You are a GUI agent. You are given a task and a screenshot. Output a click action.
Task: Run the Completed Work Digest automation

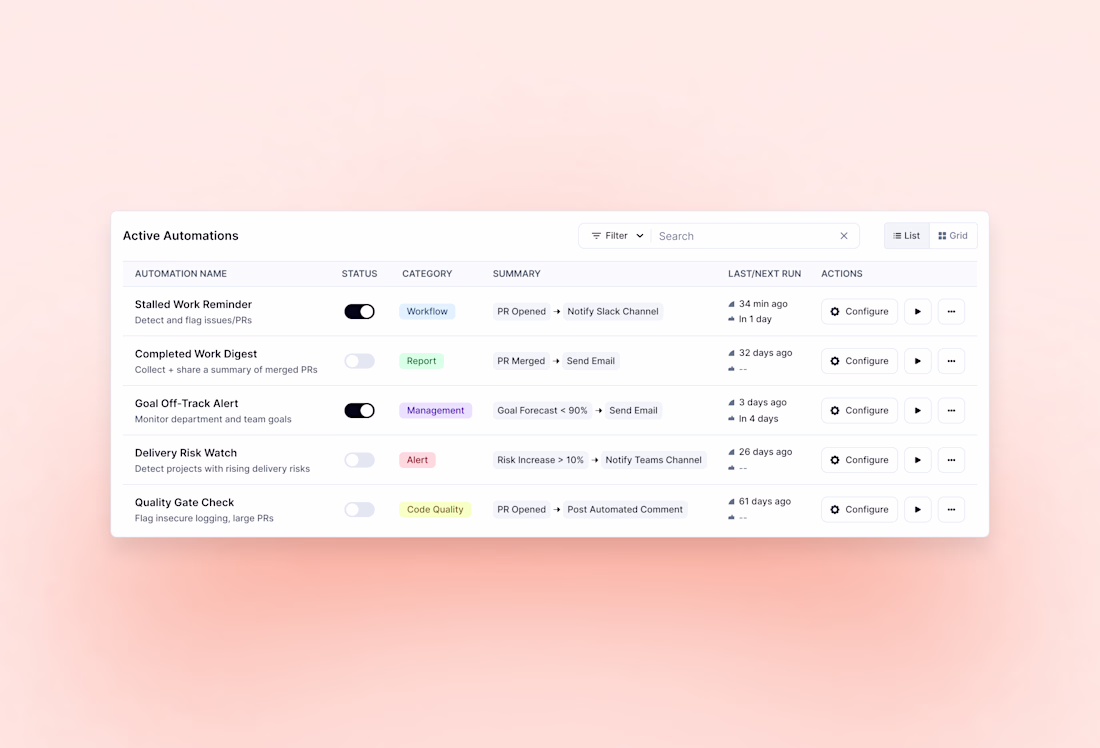click(x=918, y=361)
